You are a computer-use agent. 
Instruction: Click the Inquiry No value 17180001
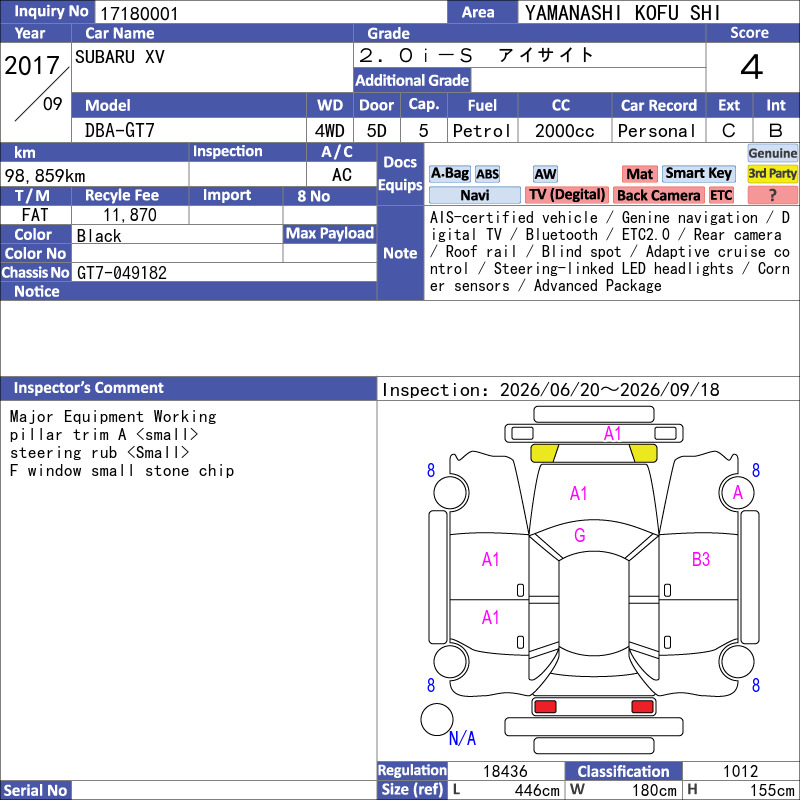coord(139,14)
